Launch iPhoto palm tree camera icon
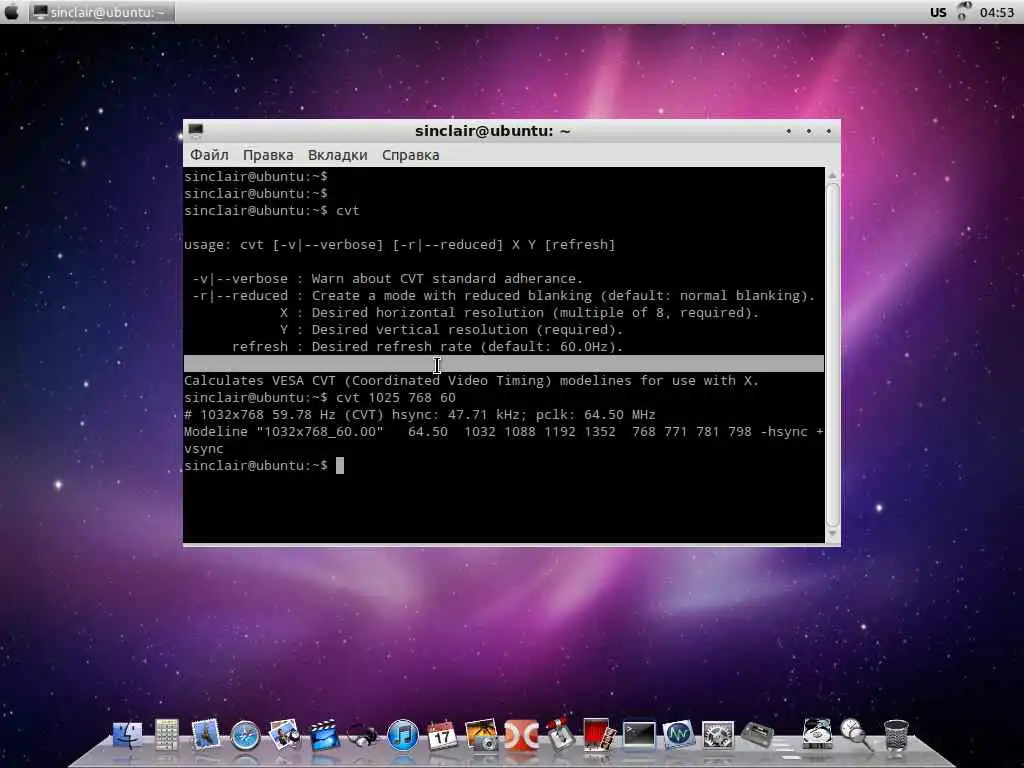This screenshot has width=1024, height=768. [x=482, y=735]
